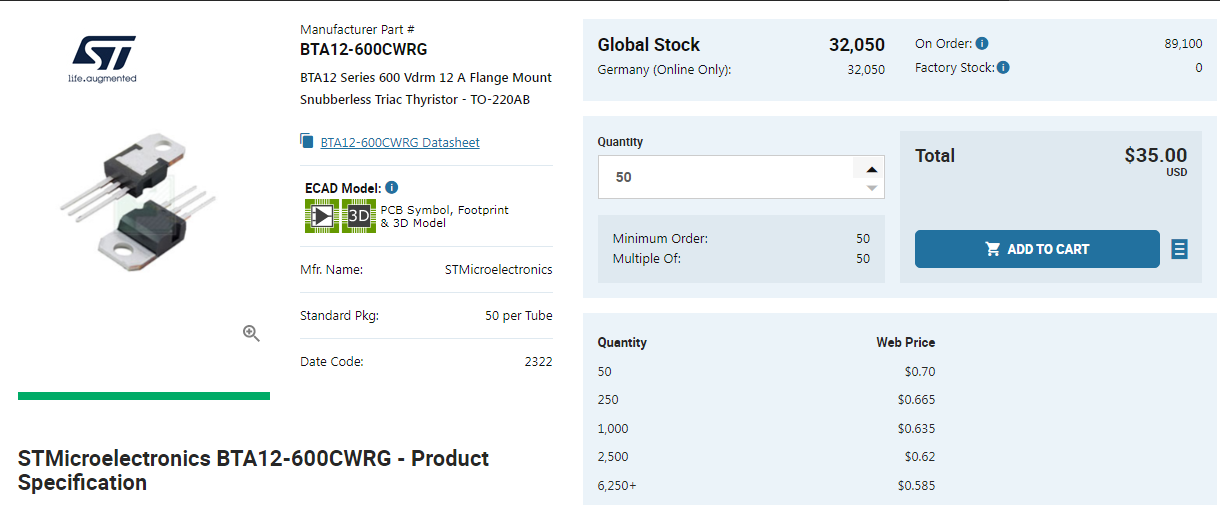The image size is (1220, 505).
Task: Open BTA12-600CWRG Datasheet link
Action: (400, 143)
